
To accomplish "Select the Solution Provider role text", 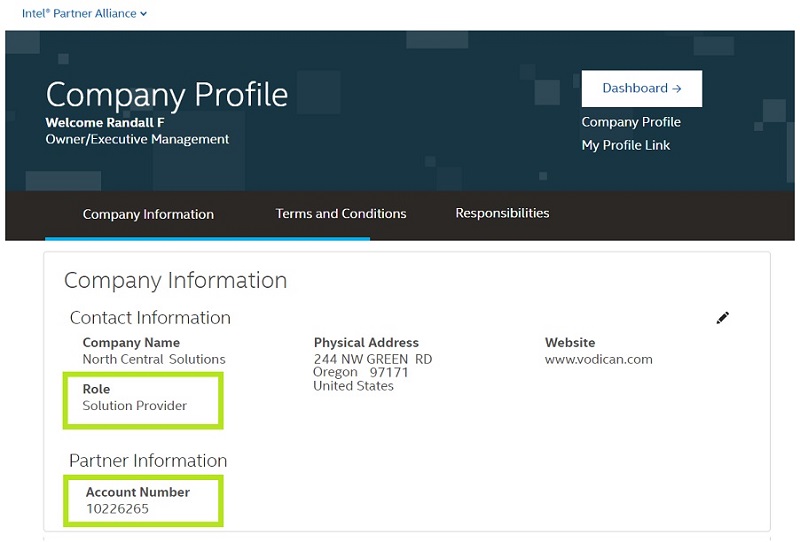I will [135, 405].
